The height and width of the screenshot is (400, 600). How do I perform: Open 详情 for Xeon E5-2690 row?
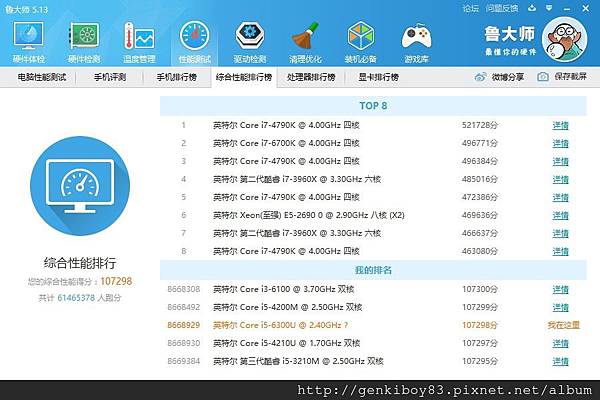tap(561, 216)
